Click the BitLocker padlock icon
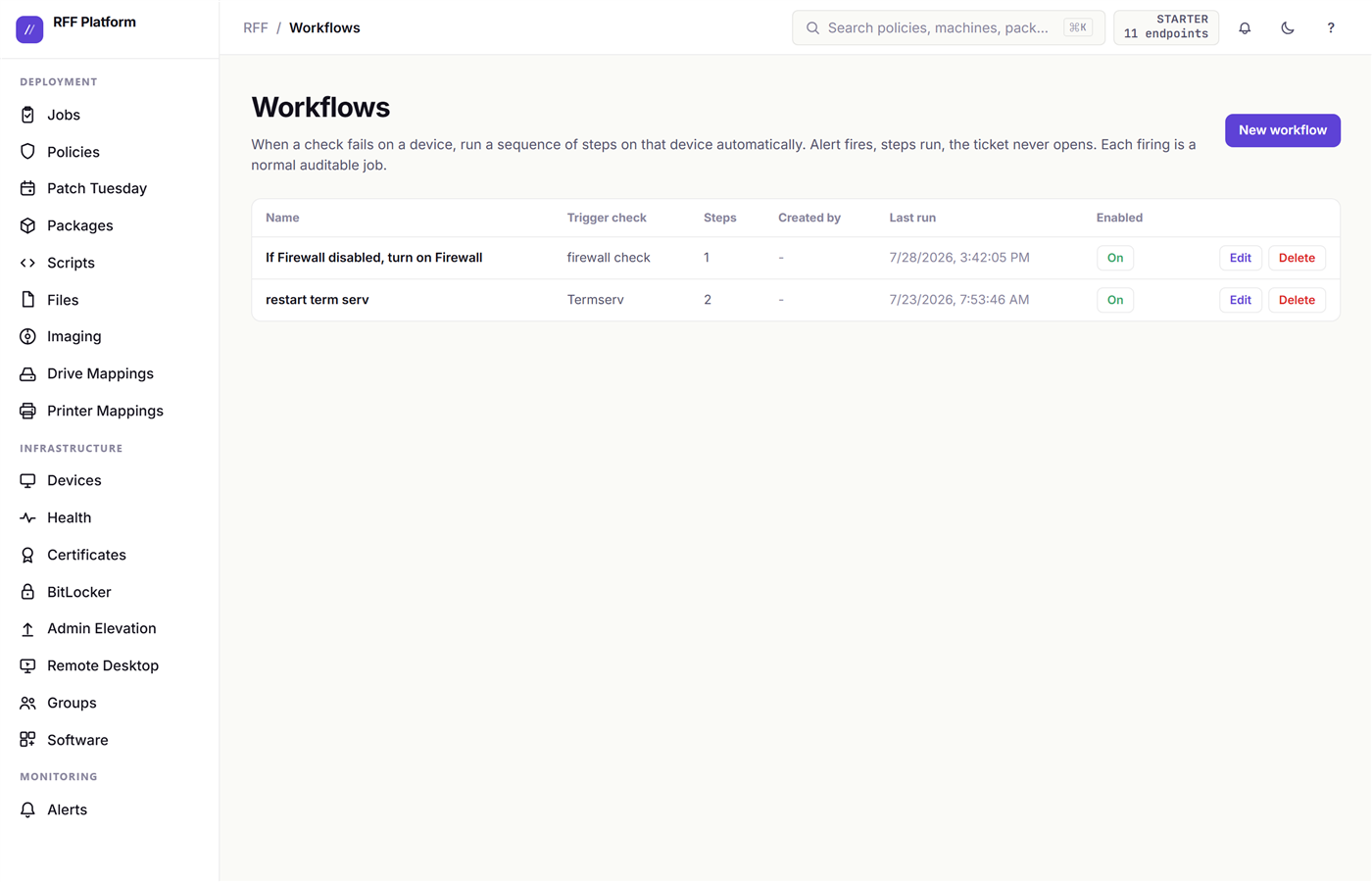This screenshot has width=1372, height=882. 27,592
